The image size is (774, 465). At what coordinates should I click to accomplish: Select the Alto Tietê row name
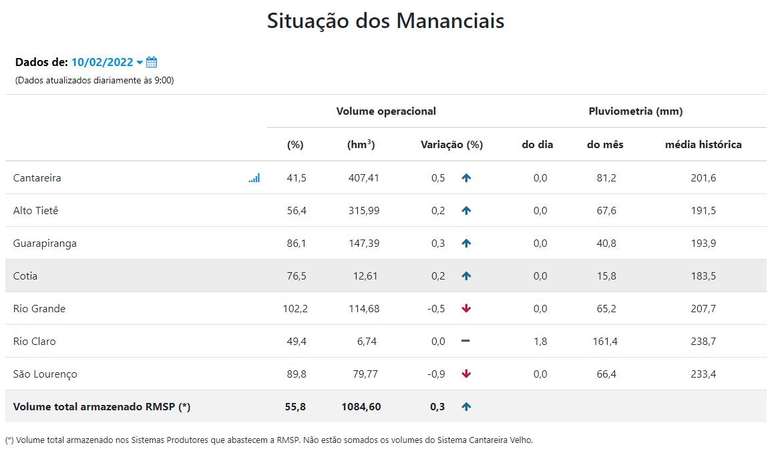(36, 211)
